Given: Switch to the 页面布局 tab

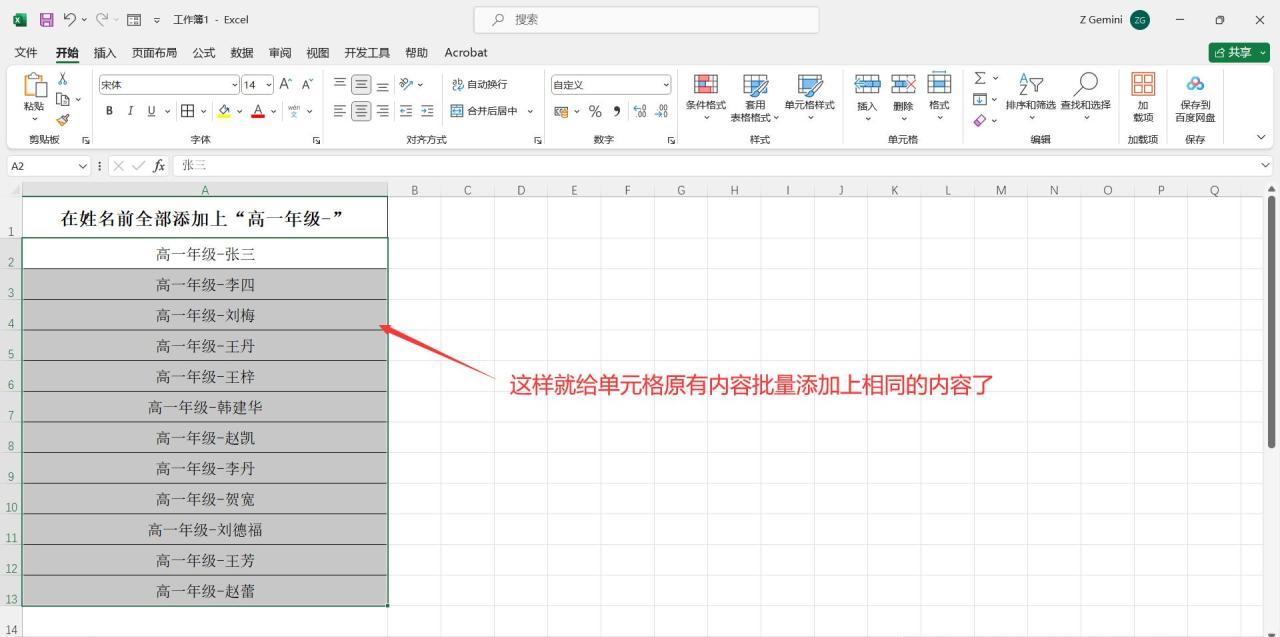Looking at the screenshot, I should (x=154, y=52).
